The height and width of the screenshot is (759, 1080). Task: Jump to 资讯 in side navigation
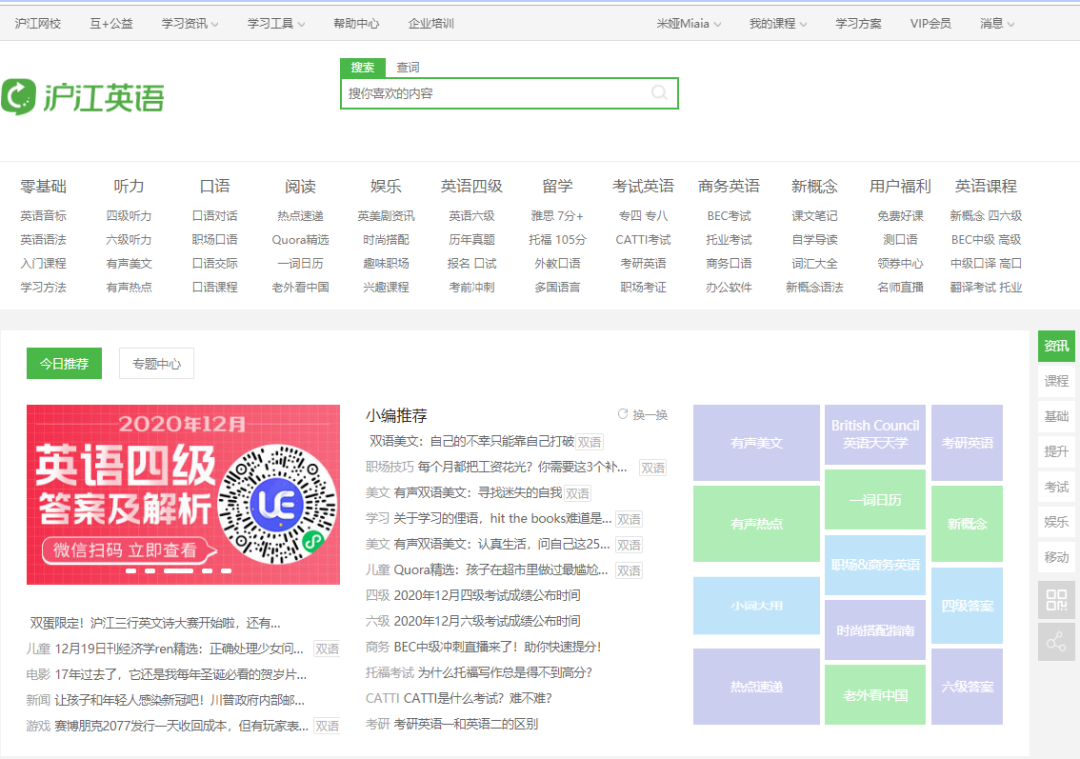[1056, 346]
